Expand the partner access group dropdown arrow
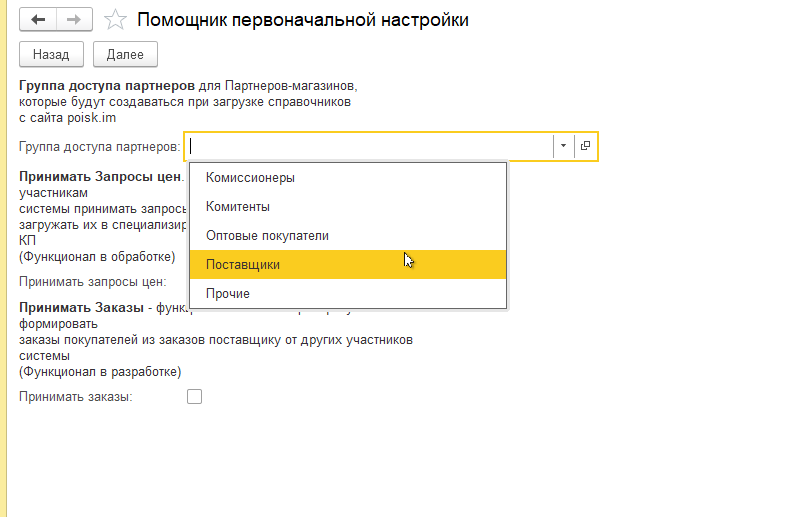Viewport: 790px width, 517px height. tap(563, 146)
